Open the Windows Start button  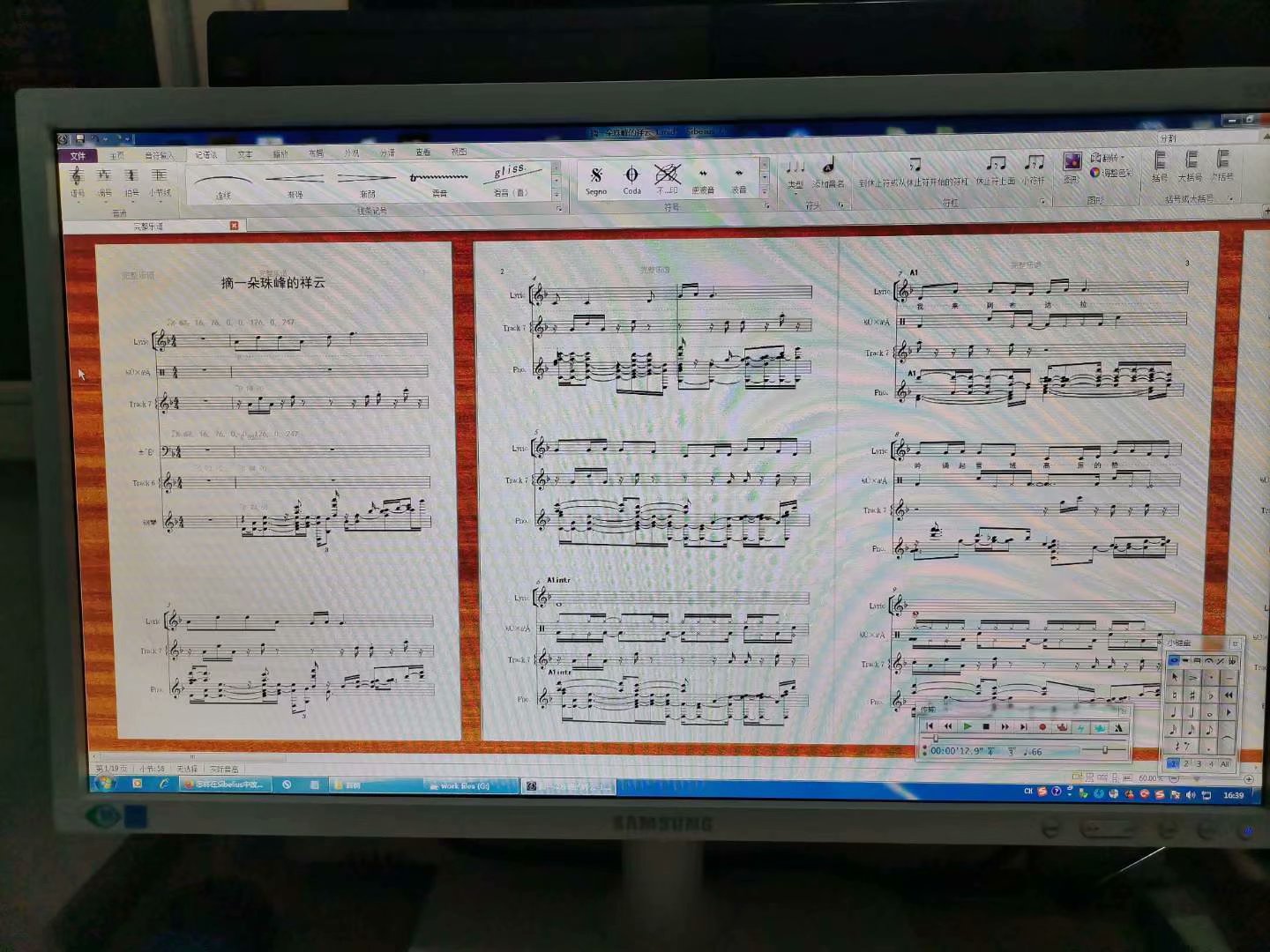(104, 783)
